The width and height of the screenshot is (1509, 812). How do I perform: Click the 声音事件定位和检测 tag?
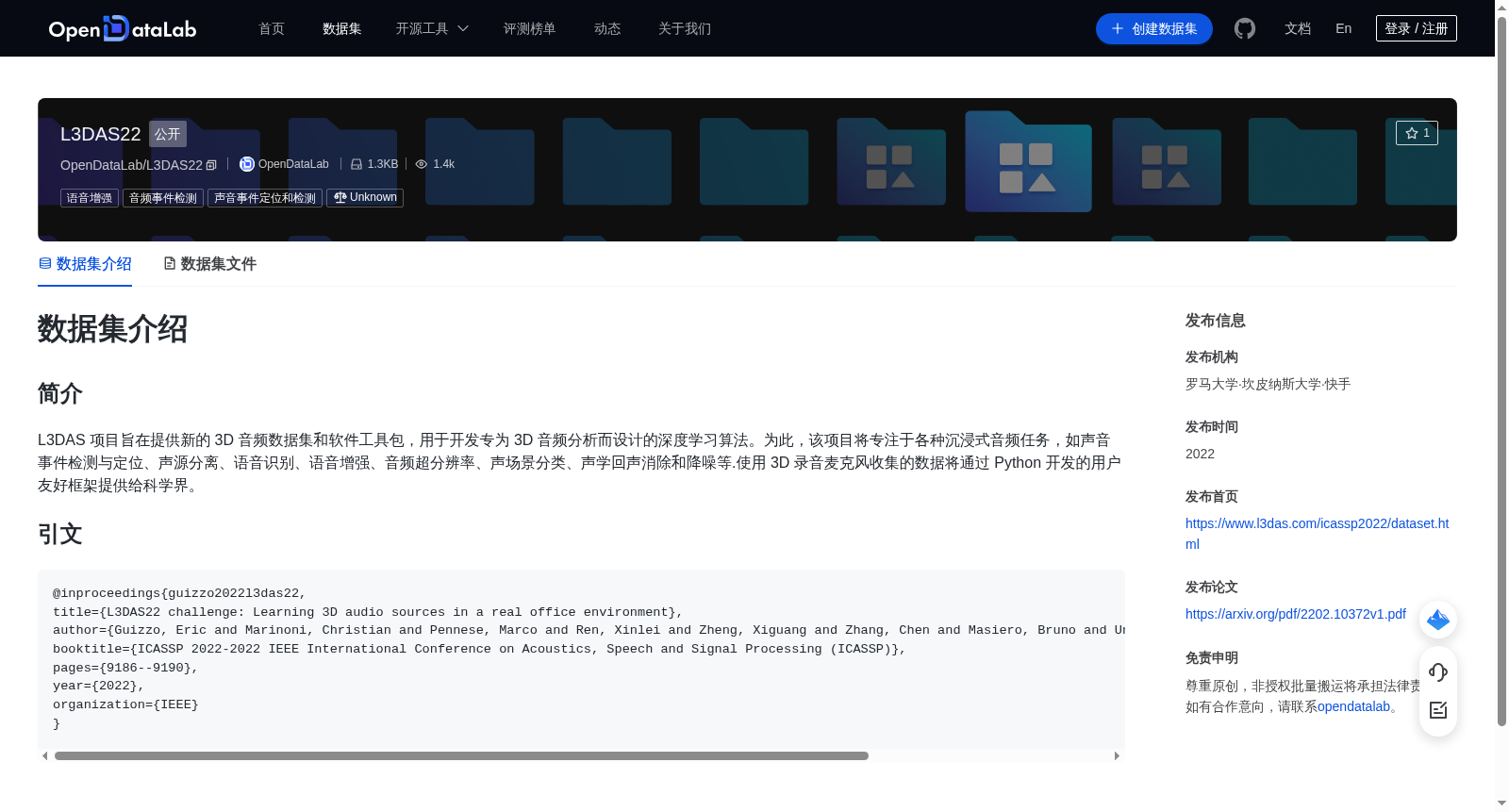coord(265,198)
